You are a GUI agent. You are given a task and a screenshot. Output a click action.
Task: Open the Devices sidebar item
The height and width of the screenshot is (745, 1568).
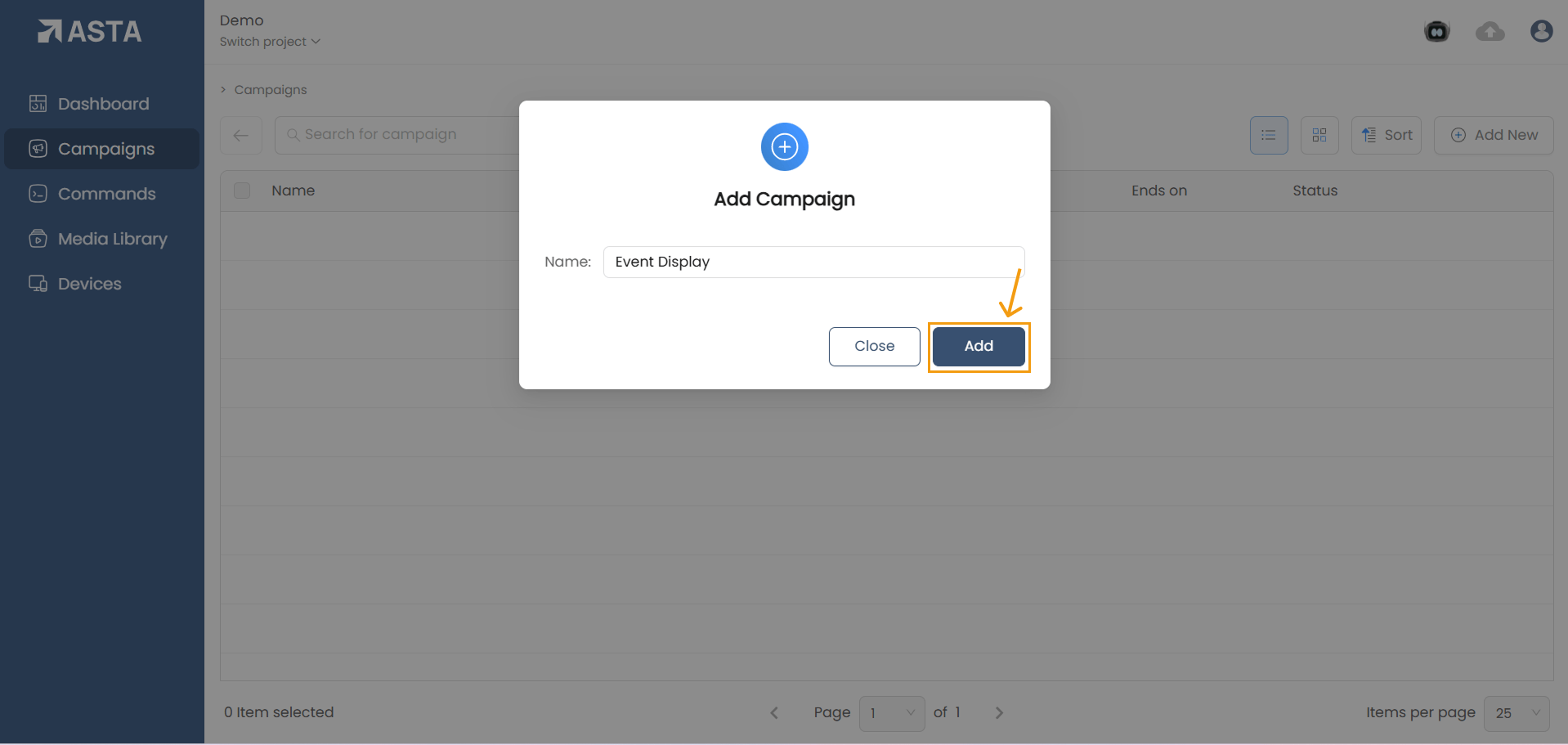click(x=89, y=284)
